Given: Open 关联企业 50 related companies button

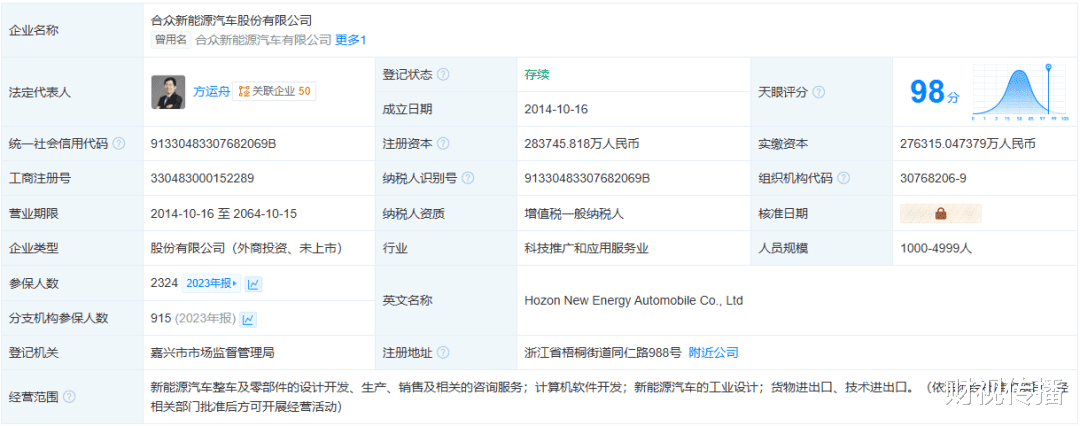Looking at the screenshot, I should (274, 91).
